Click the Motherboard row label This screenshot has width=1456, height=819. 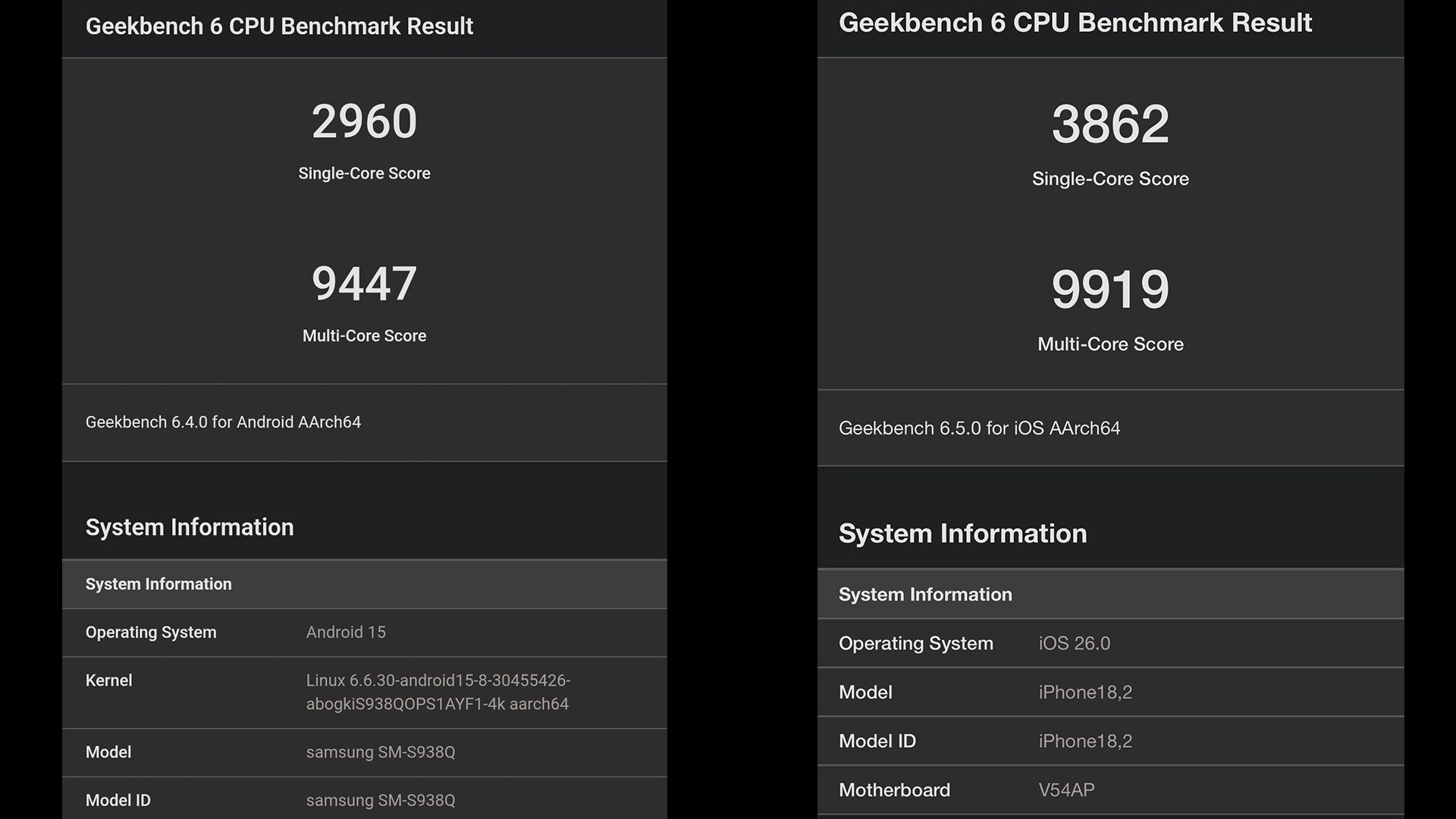coord(894,790)
